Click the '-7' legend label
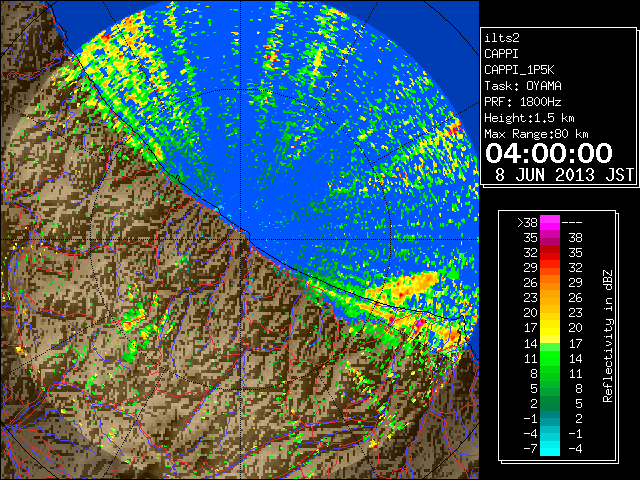The width and height of the screenshot is (640, 480). click(531, 449)
